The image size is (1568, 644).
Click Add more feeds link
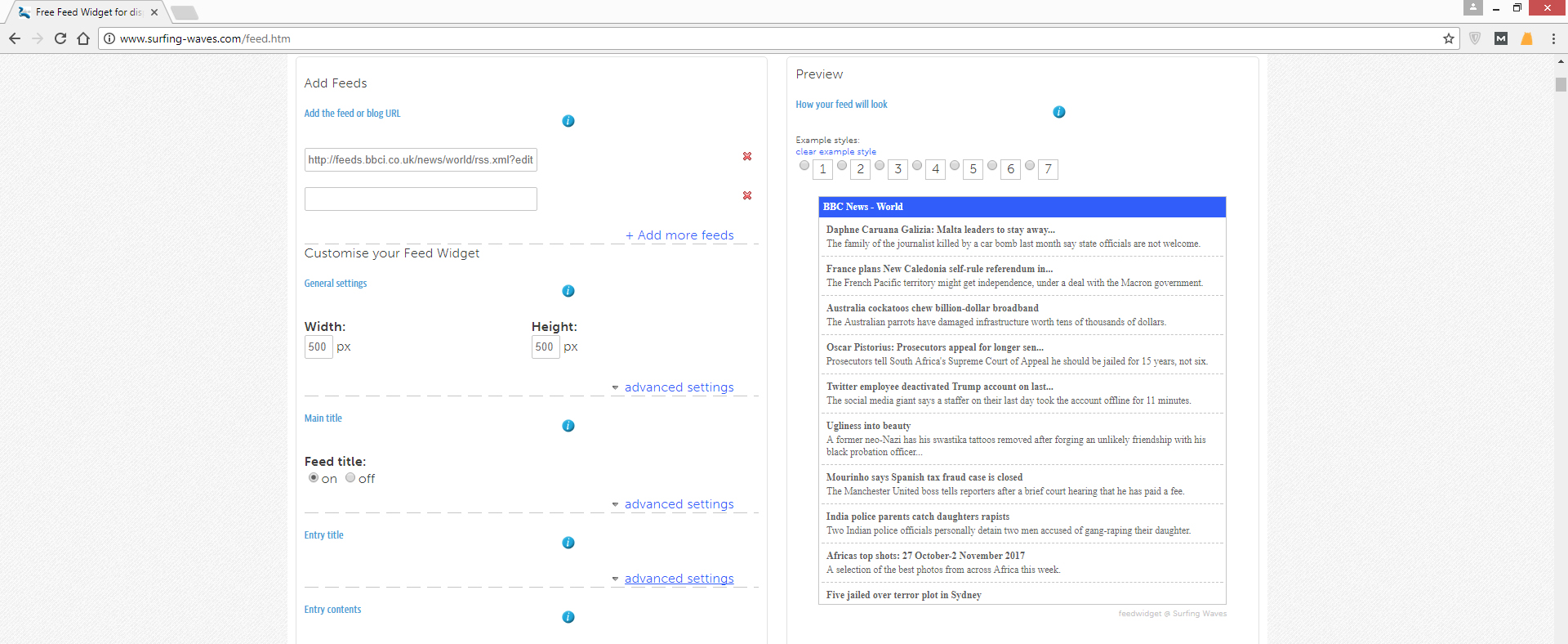point(679,235)
